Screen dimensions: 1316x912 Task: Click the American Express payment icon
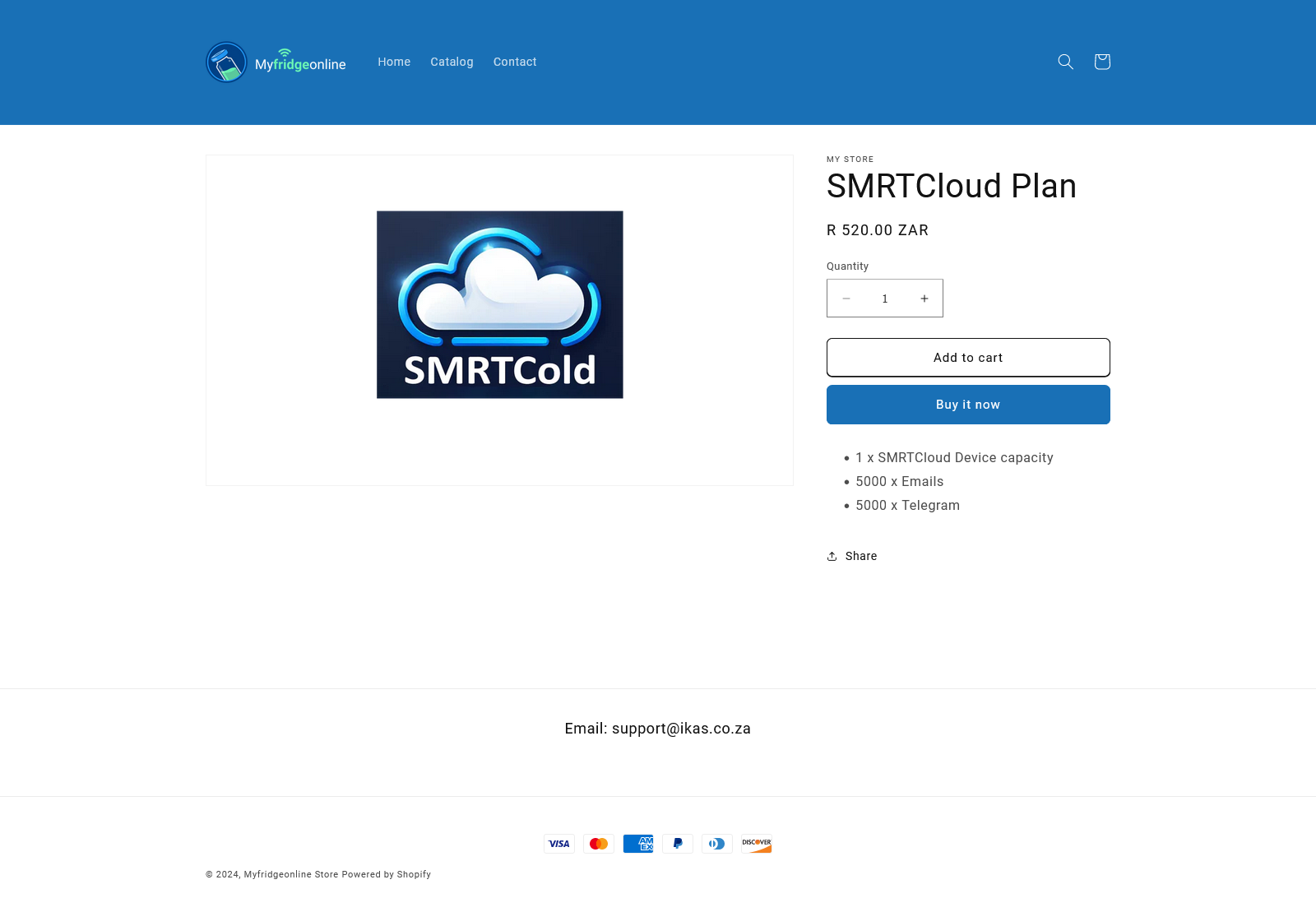pos(638,844)
